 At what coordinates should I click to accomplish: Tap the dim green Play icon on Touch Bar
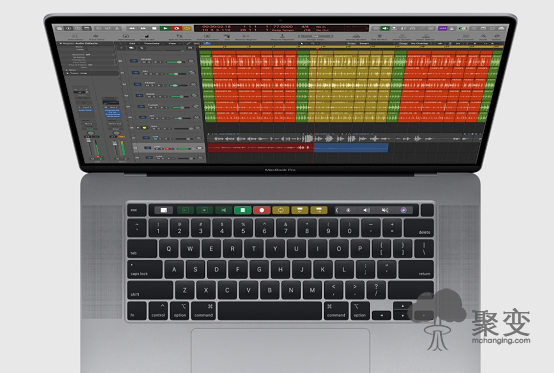(x=204, y=210)
